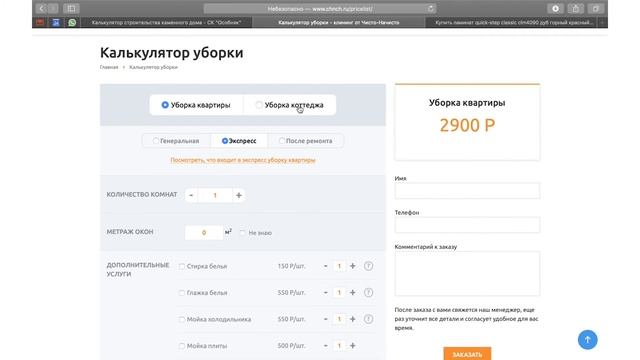Increase Глажка белья quantity

(x=353, y=293)
